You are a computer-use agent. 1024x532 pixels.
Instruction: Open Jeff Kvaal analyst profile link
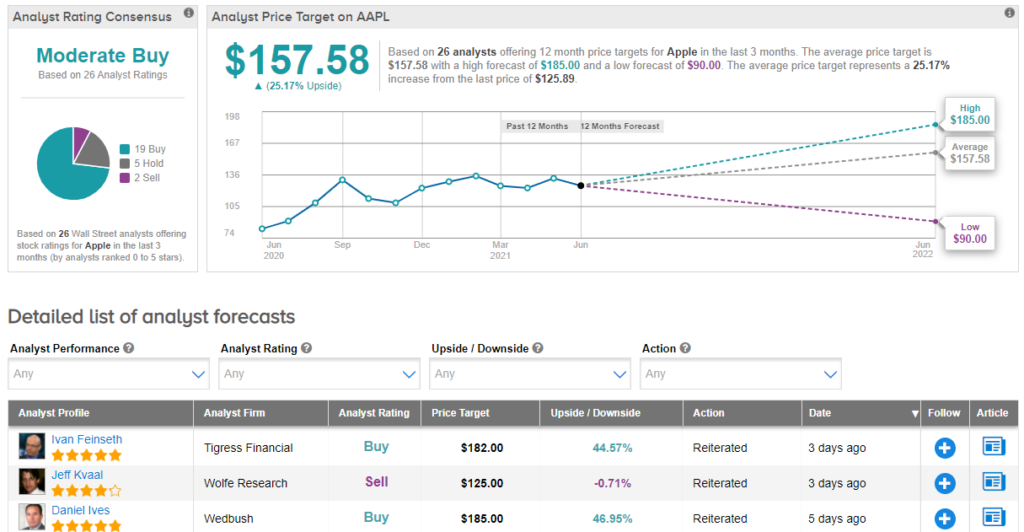77,475
